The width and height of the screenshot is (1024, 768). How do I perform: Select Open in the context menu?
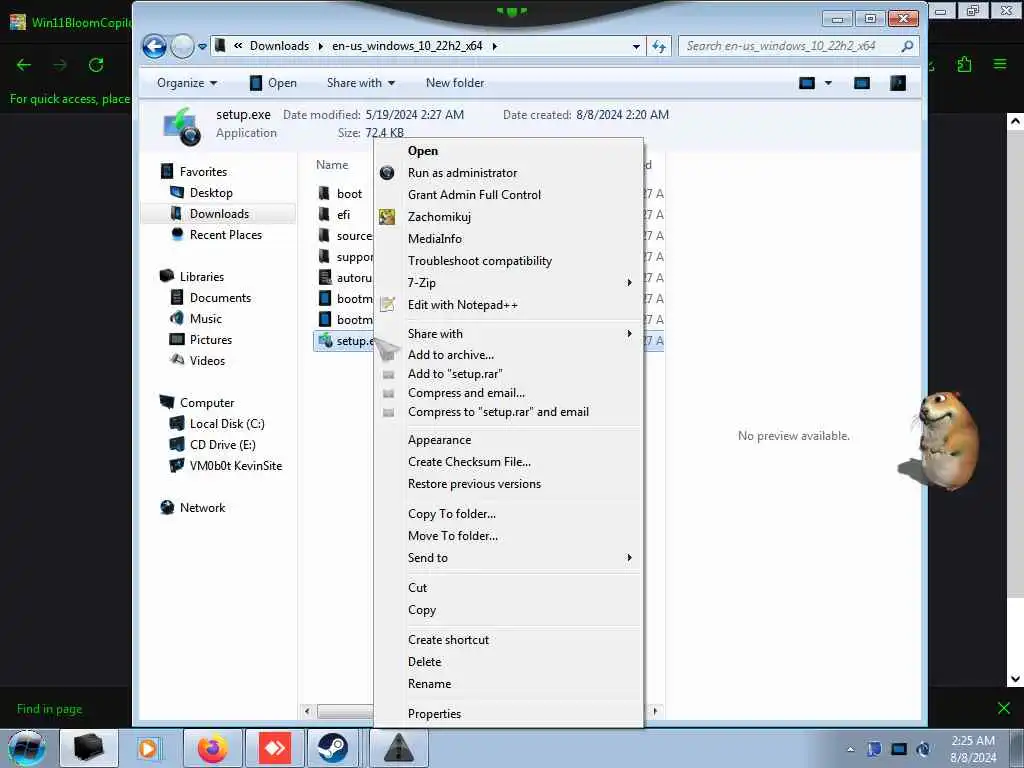coord(508,151)
